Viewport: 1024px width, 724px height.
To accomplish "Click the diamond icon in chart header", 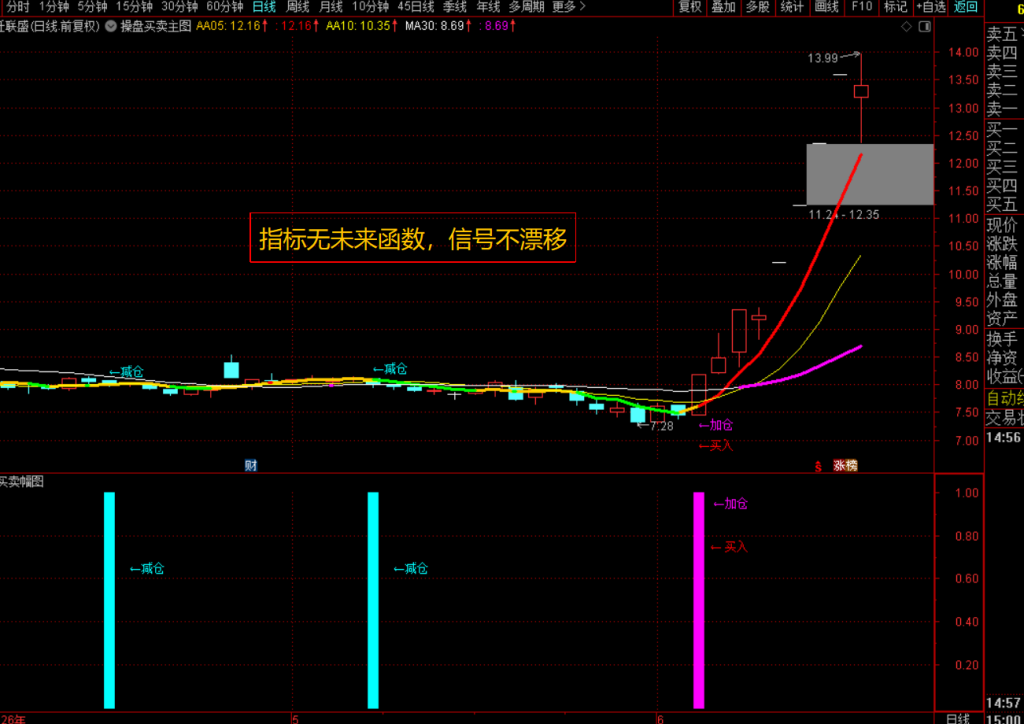I will click(x=906, y=26).
